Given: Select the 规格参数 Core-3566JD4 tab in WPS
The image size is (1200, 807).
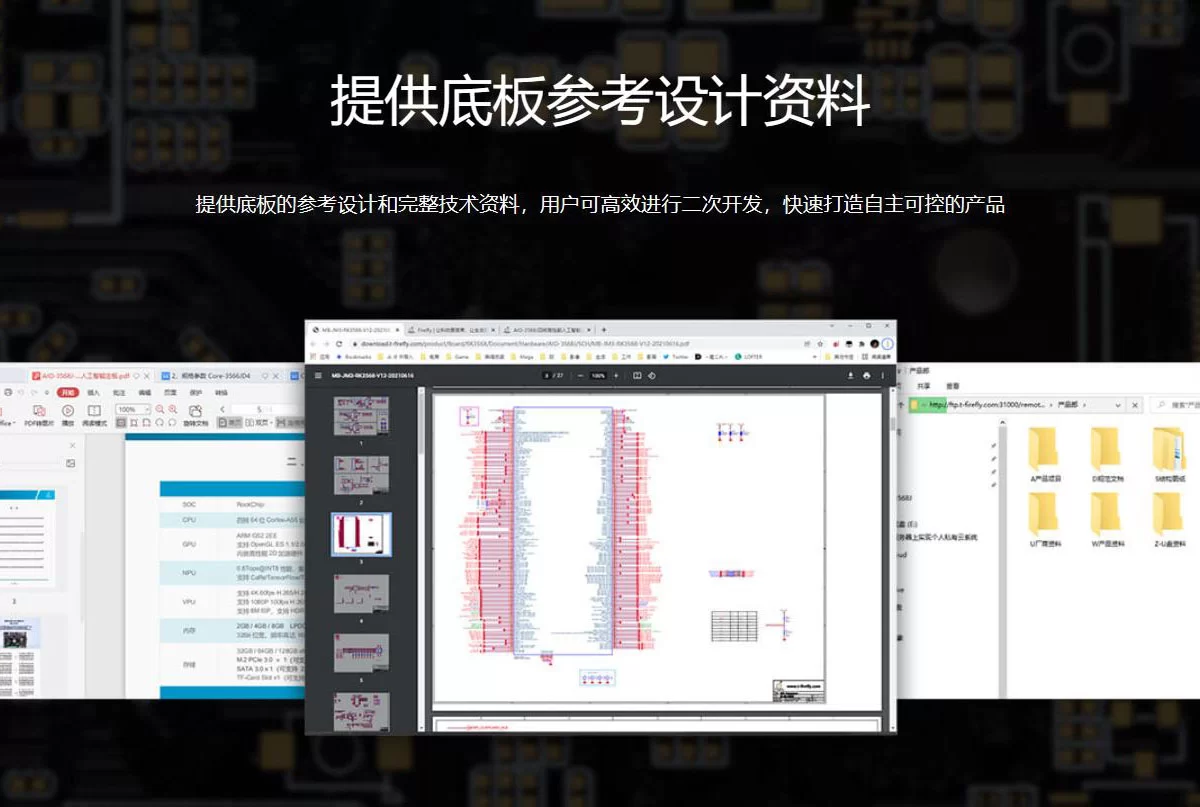Looking at the screenshot, I should click(x=220, y=376).
